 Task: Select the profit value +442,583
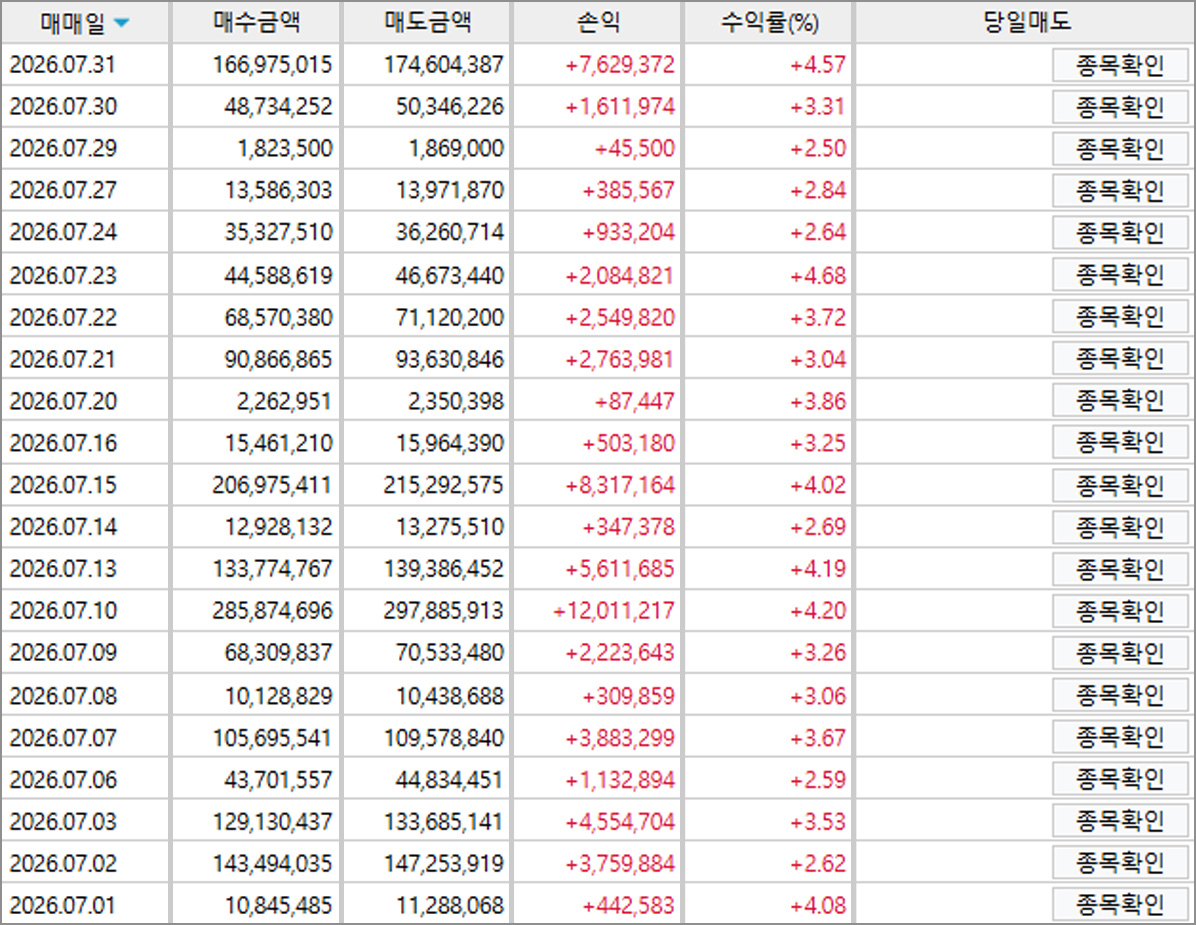click(629, 905)
